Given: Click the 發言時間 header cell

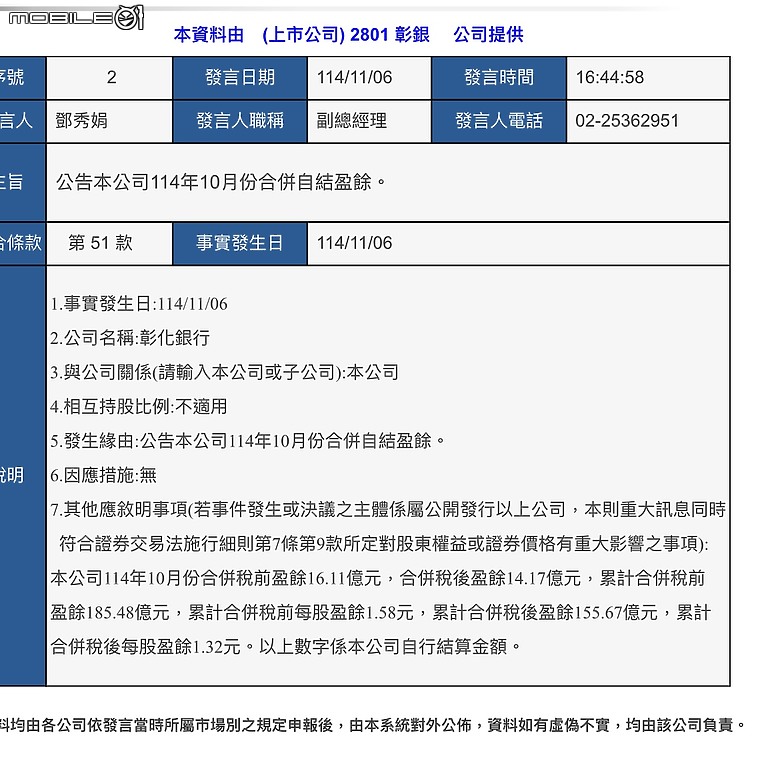Looking at the screenshot, I should (x=499, y=78).
